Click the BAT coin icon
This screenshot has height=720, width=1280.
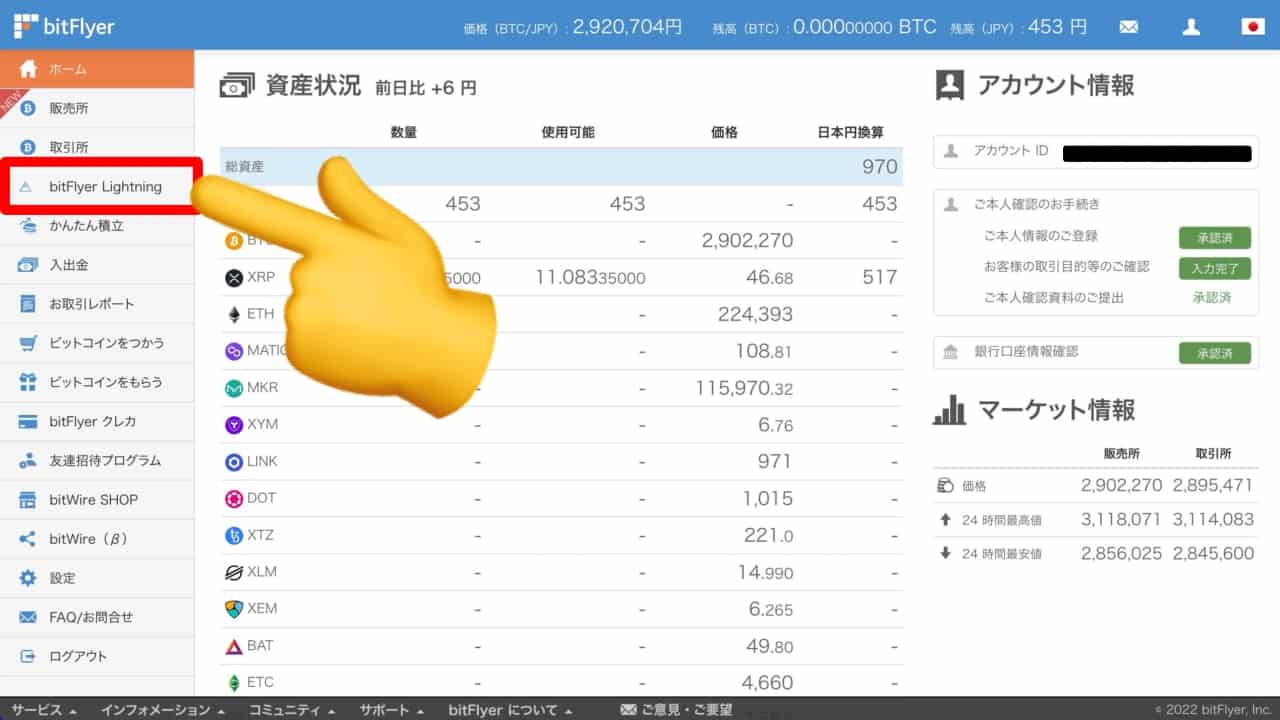tap(234, 646)
